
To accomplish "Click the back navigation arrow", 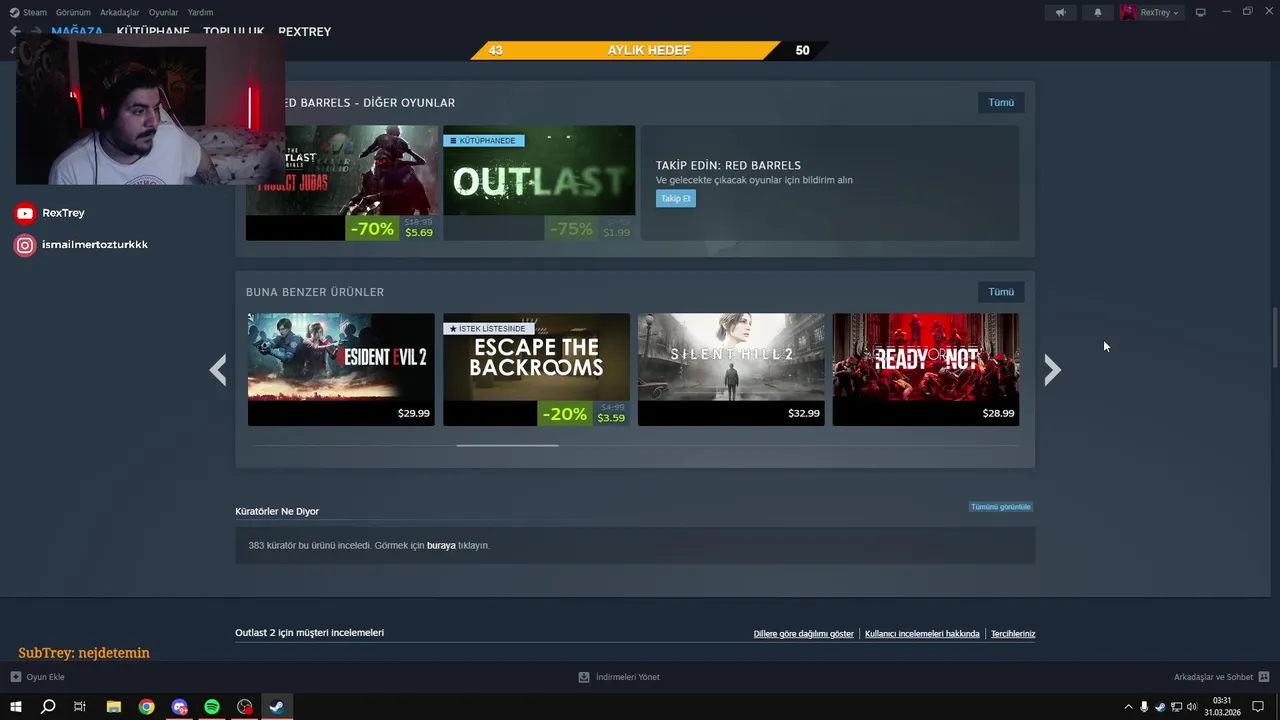I will [x=15, y=31].
